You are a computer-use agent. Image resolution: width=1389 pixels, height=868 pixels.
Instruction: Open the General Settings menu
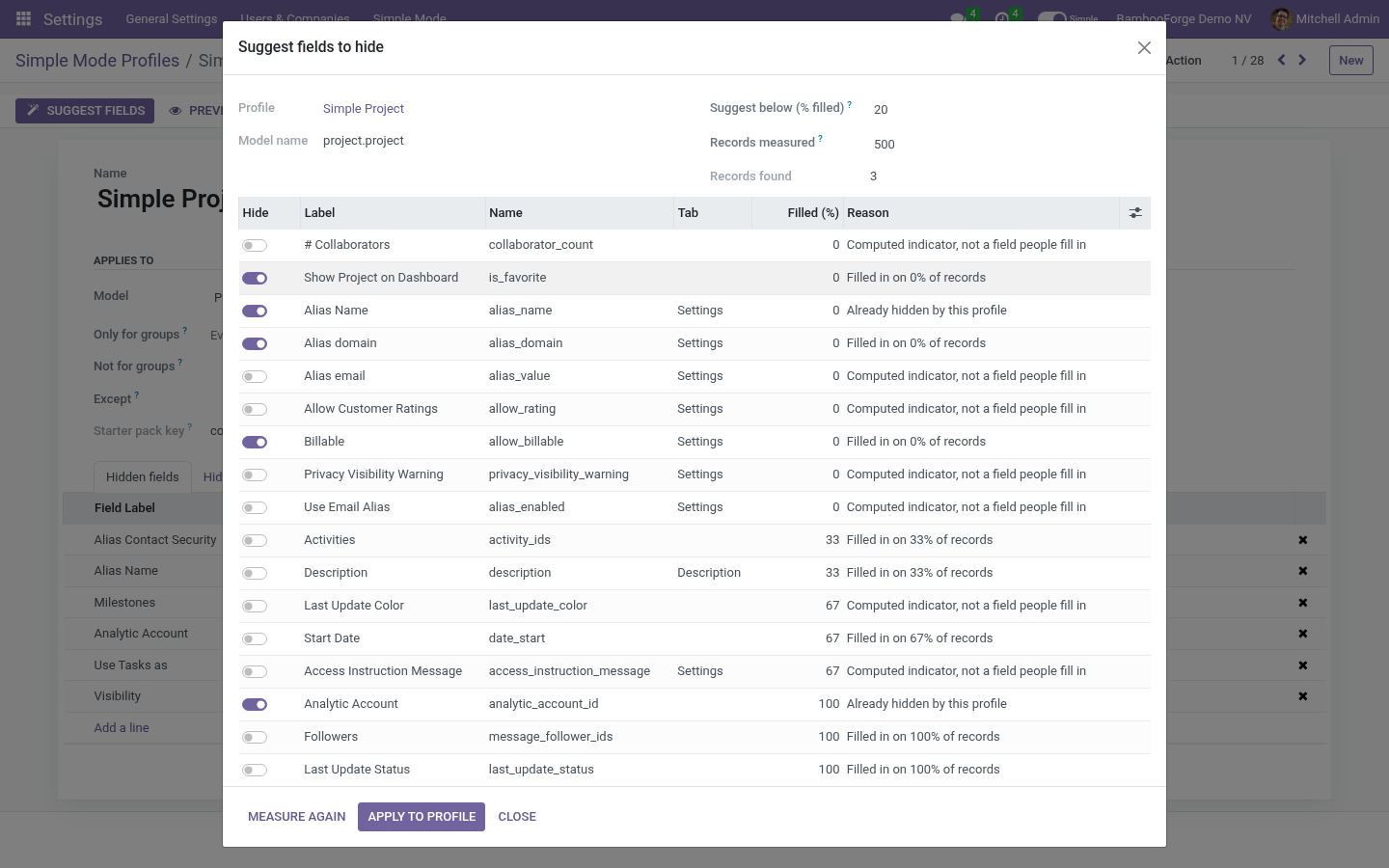point(172,18)
